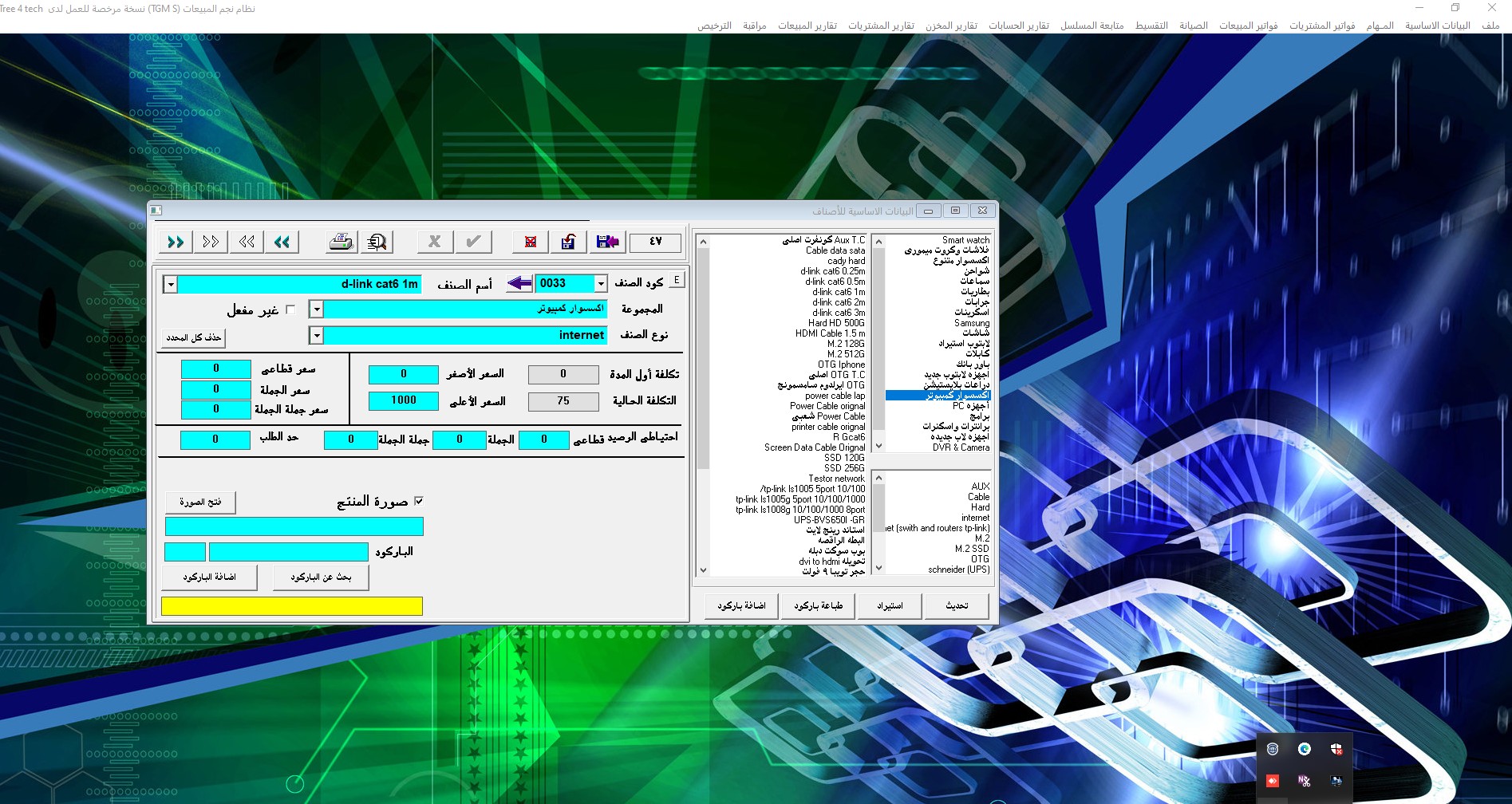Expand the item code 0033 dropdown
The height and width of the screenshot is (804, 1512).
click(x=601, y=283)
